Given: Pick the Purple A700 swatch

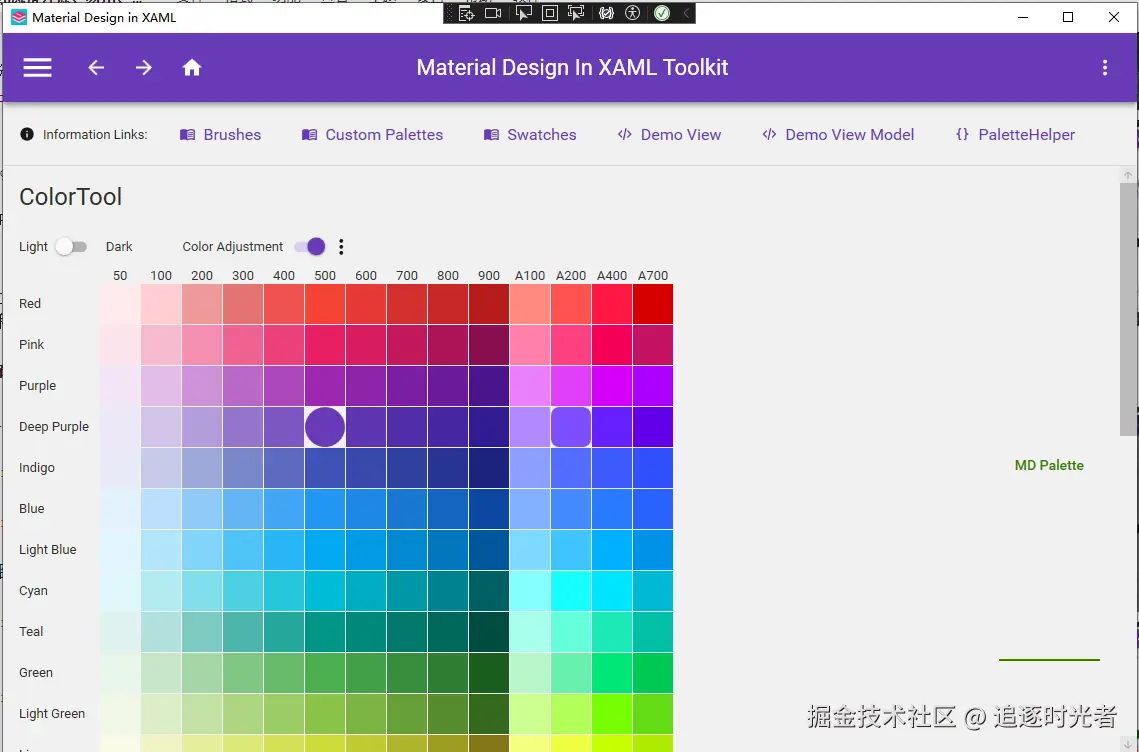Looking at the screenshot, I should (x=653, y=386).
